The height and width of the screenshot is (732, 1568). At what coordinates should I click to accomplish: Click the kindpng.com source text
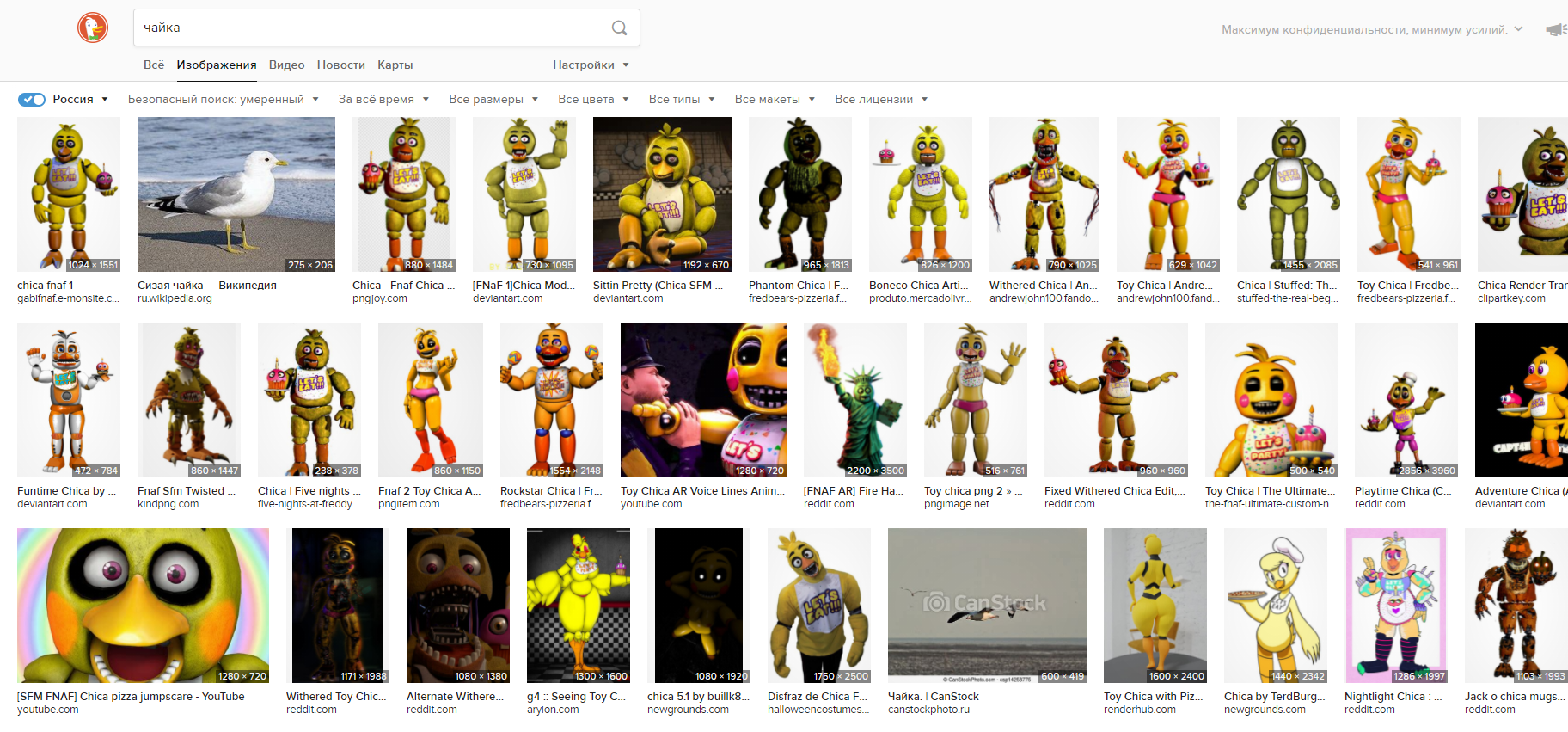168,504
